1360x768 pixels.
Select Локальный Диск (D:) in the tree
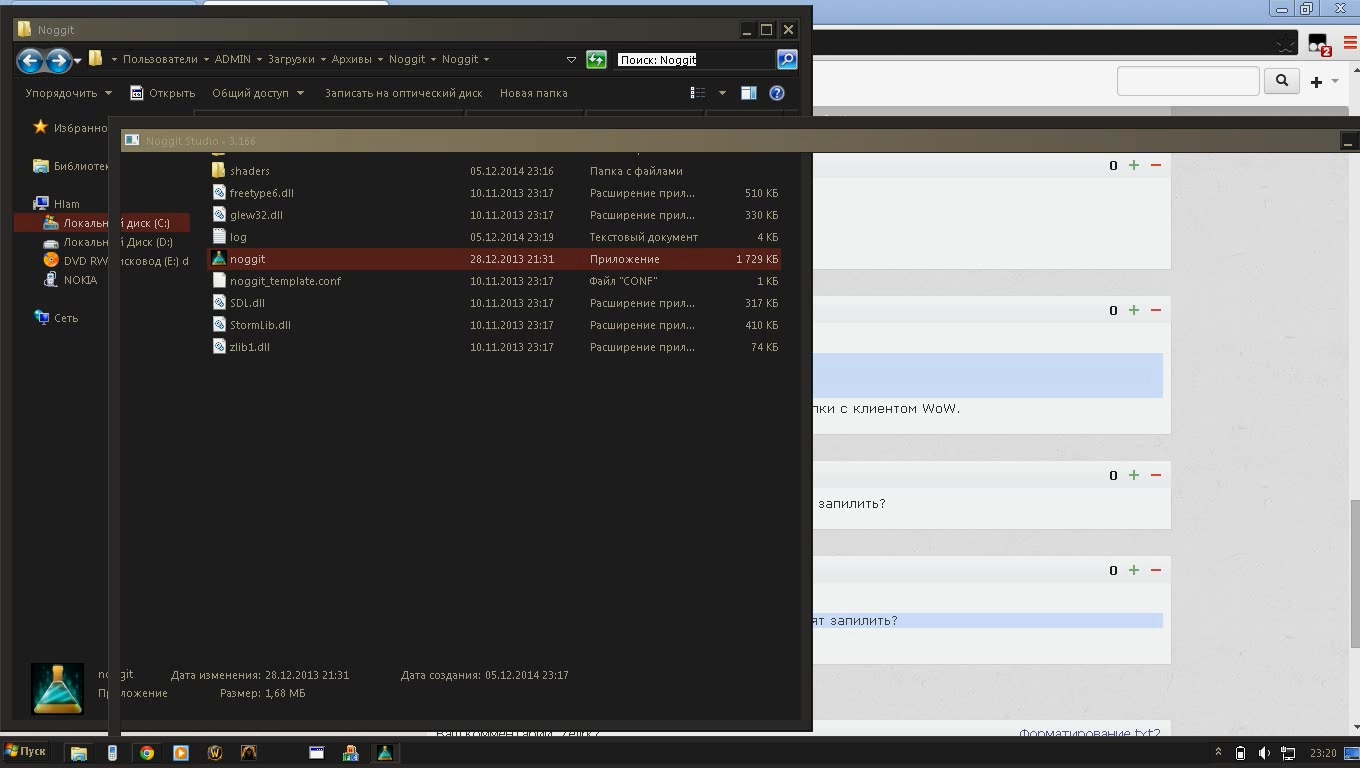(108, 242)
